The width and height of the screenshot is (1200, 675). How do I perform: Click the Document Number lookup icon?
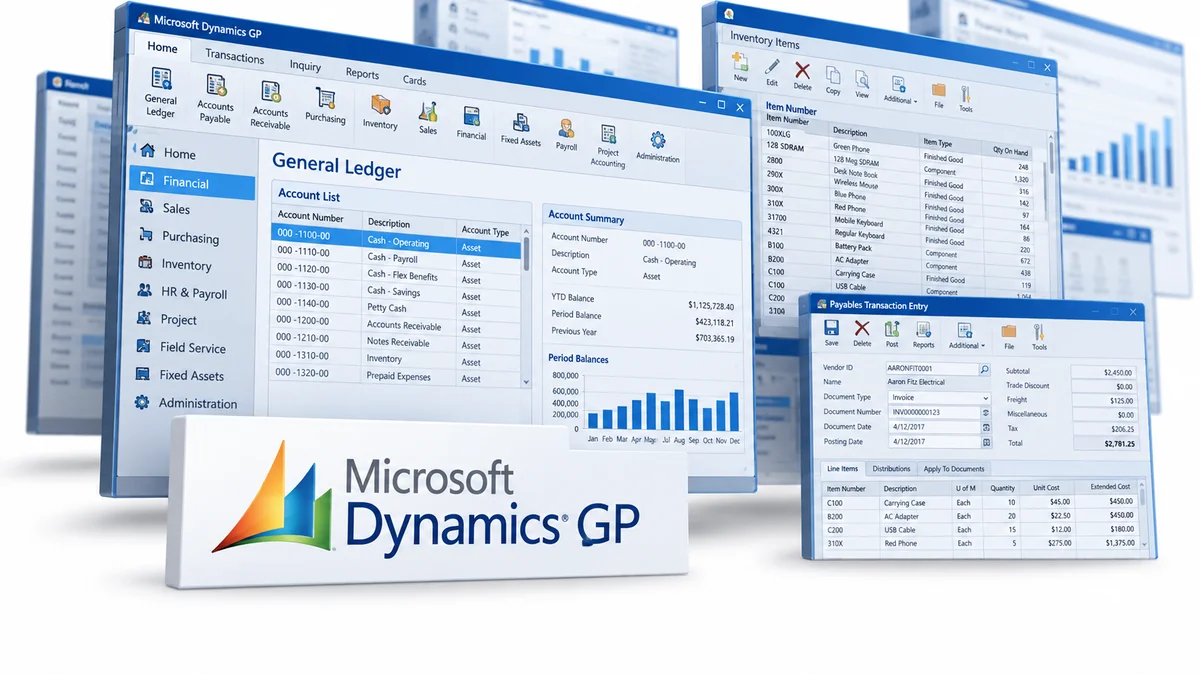tap(986, 412)
